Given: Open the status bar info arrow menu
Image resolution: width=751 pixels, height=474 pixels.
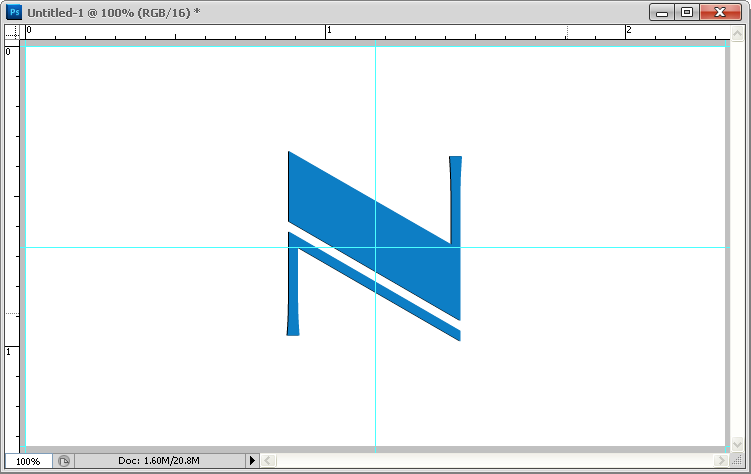Looking at the screenshot, I should click(252, 461).
